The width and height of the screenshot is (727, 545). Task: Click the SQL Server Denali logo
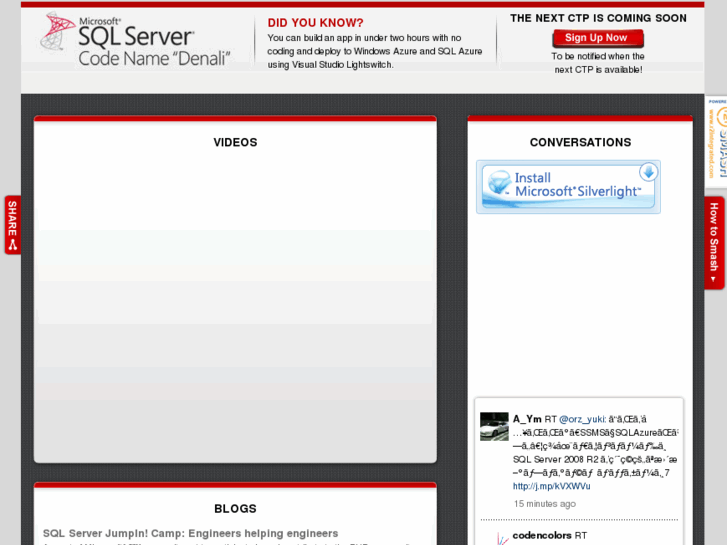pyautogui.click(x=135, y=40)
